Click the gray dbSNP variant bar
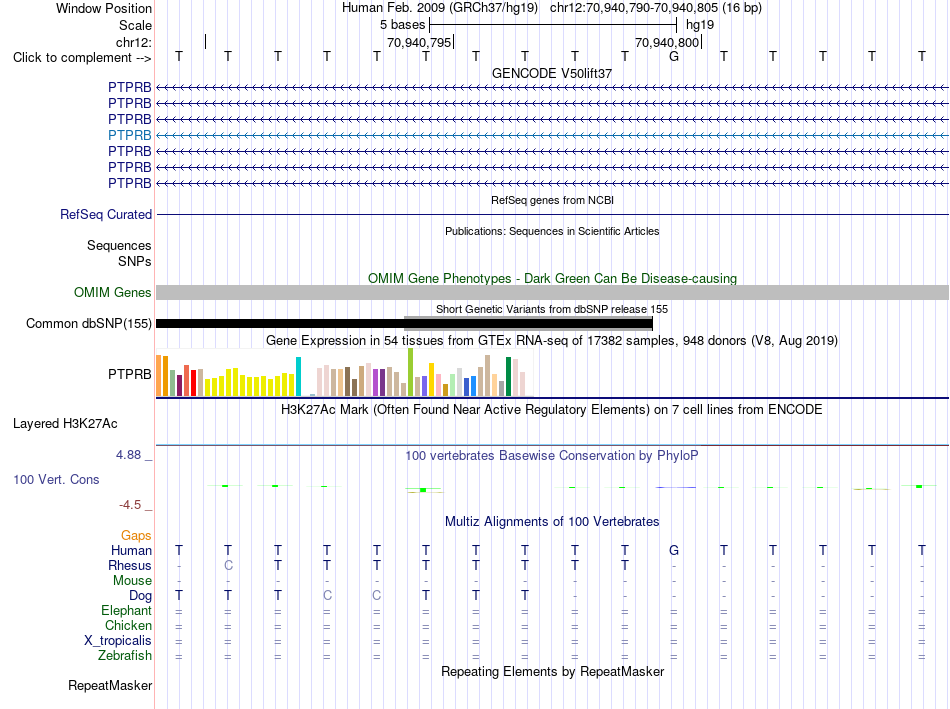 tap(528, 324)
